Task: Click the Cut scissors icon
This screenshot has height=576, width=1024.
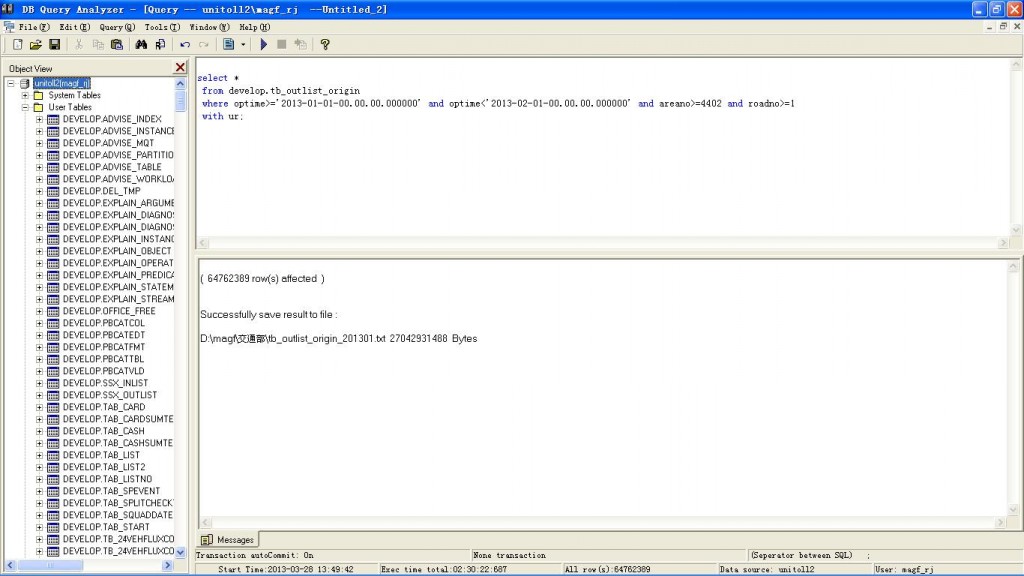Action: click(79, 44)
